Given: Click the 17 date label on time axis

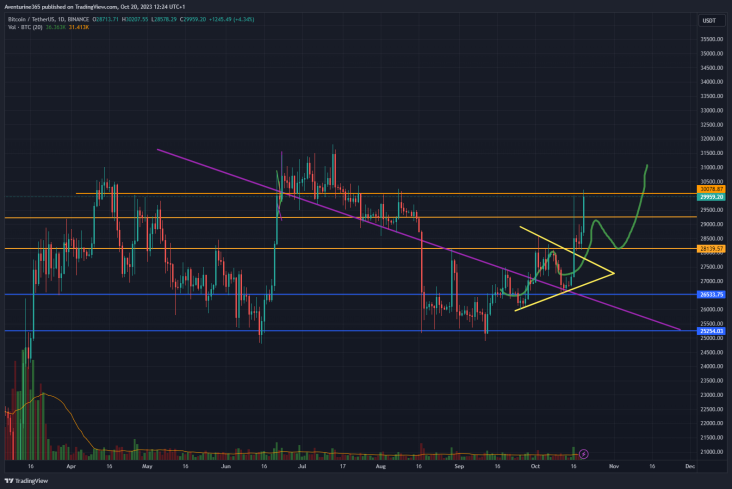Looking at the screenshot, I should coord(342,466).
